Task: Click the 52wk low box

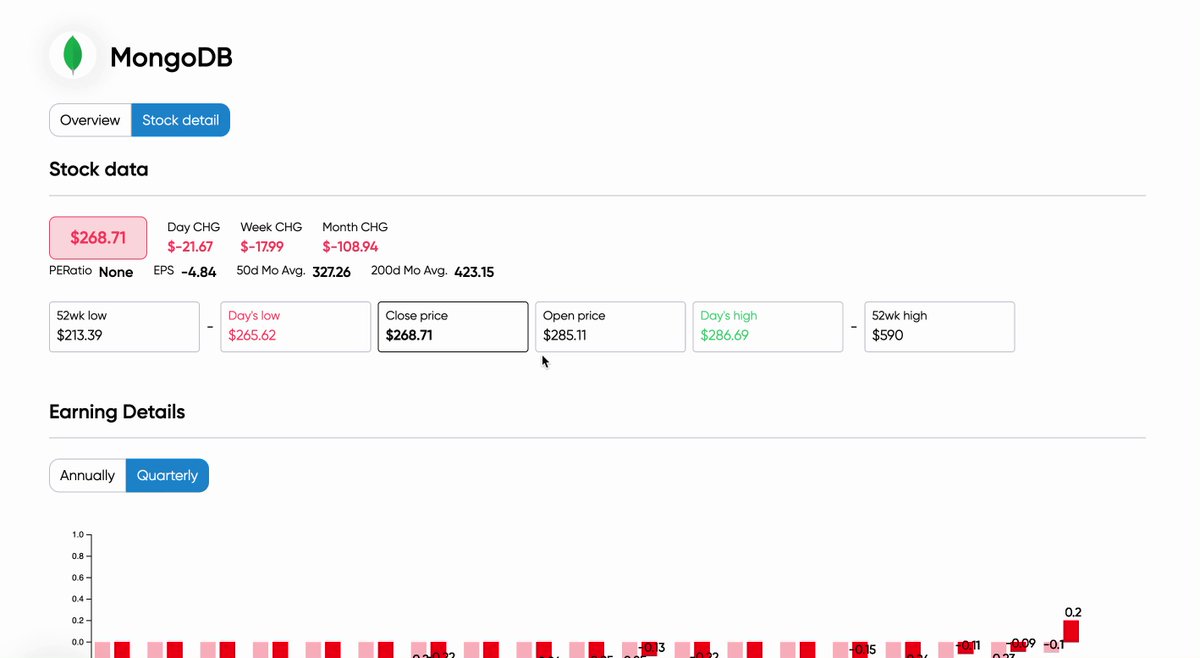Action: [x=124, y=326]
